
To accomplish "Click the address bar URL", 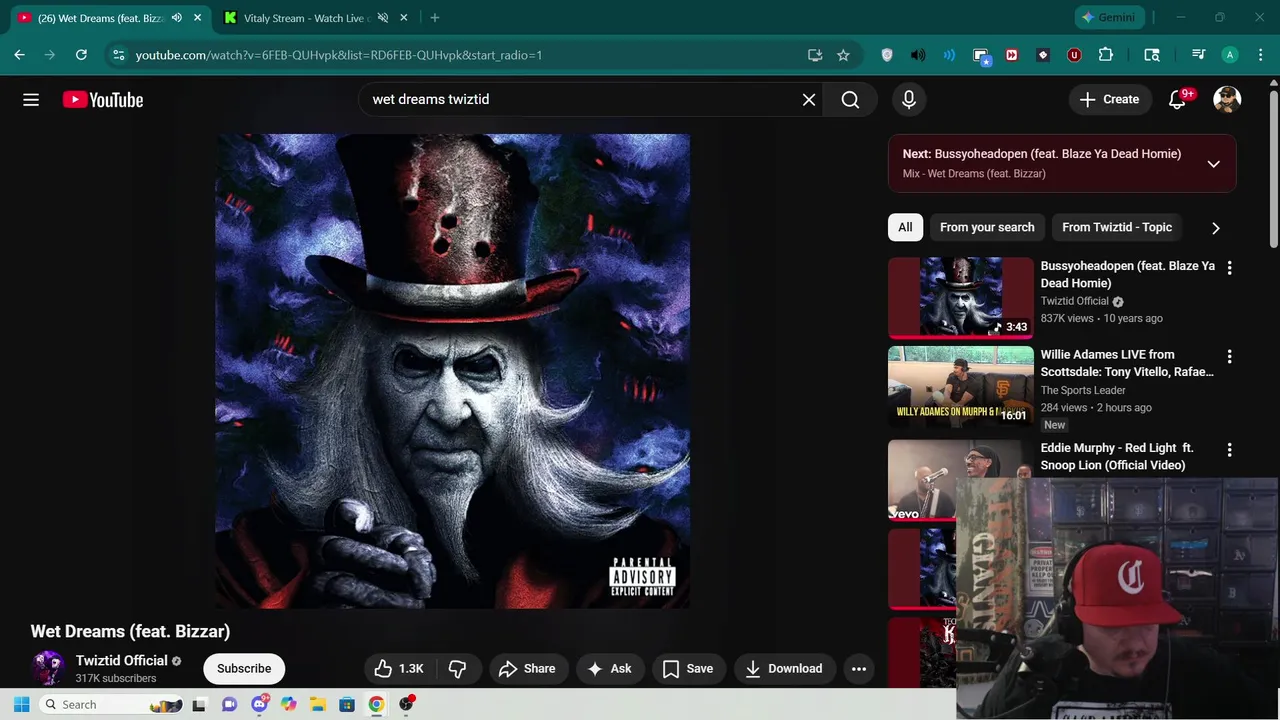I will coord(339,55).
